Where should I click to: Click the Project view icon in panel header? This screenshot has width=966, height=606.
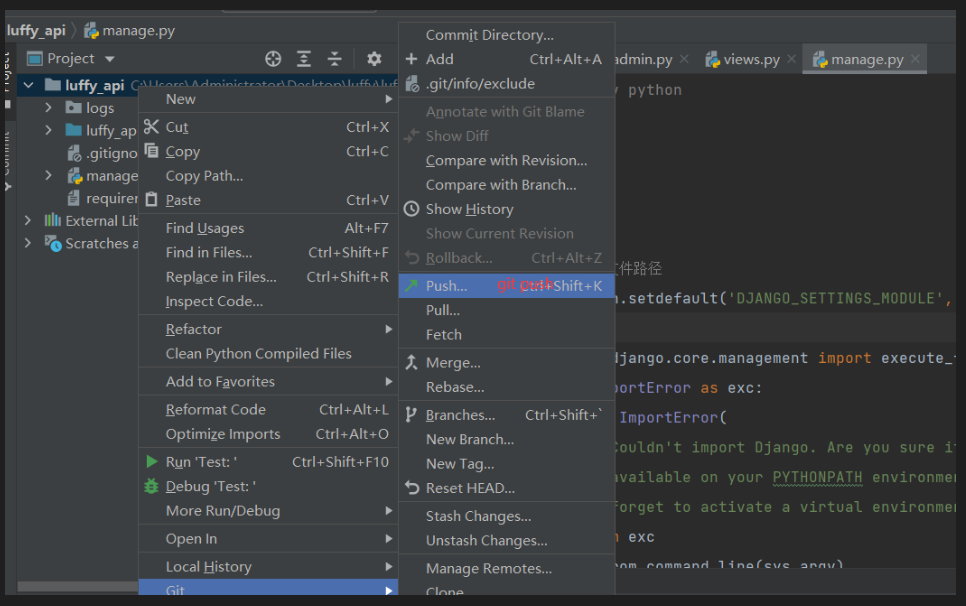pyautogui.click(x=34, y=59)
